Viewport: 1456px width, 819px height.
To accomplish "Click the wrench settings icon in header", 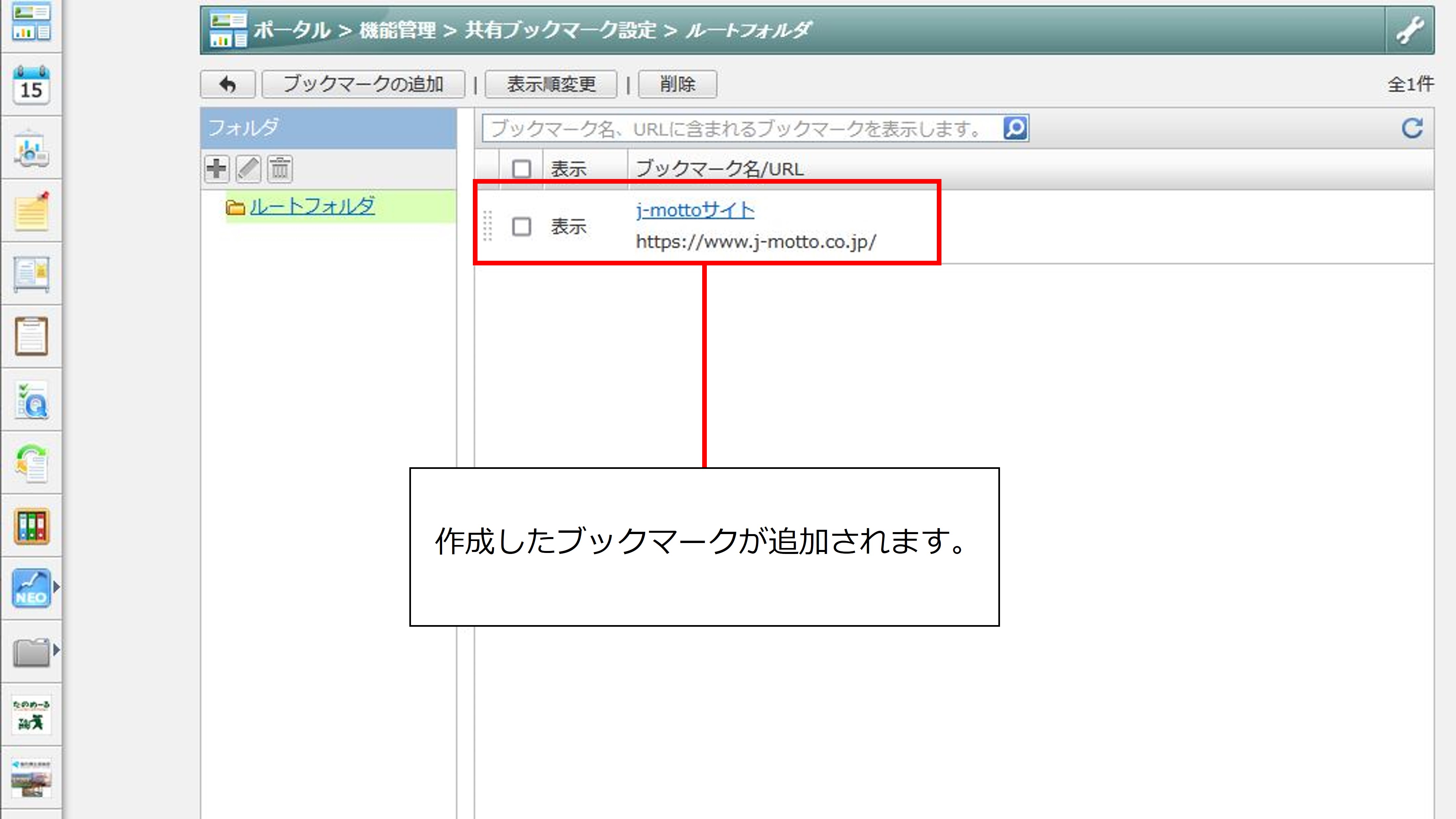I will tap(1410, 30).
